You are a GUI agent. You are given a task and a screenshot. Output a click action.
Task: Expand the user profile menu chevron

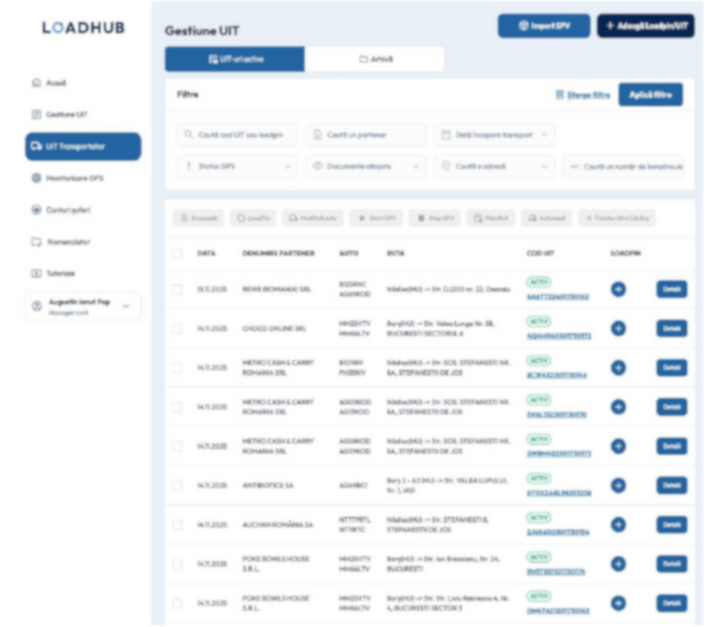click(126, 306)
